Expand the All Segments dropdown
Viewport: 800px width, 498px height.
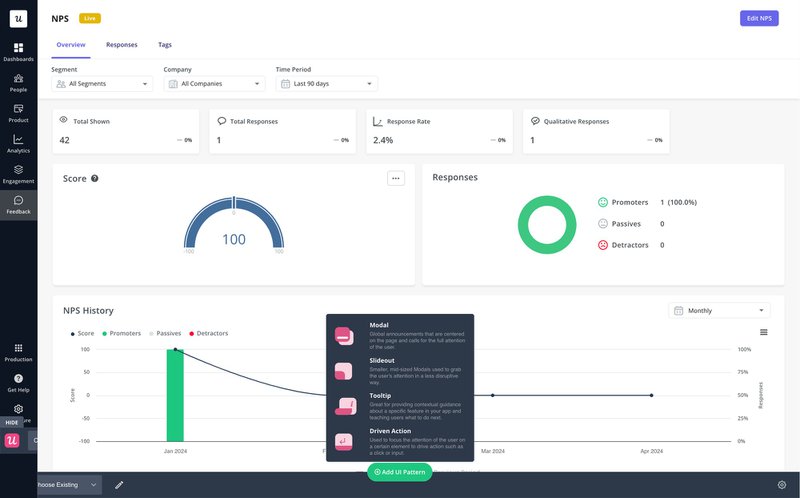click(x=102, y=84)
